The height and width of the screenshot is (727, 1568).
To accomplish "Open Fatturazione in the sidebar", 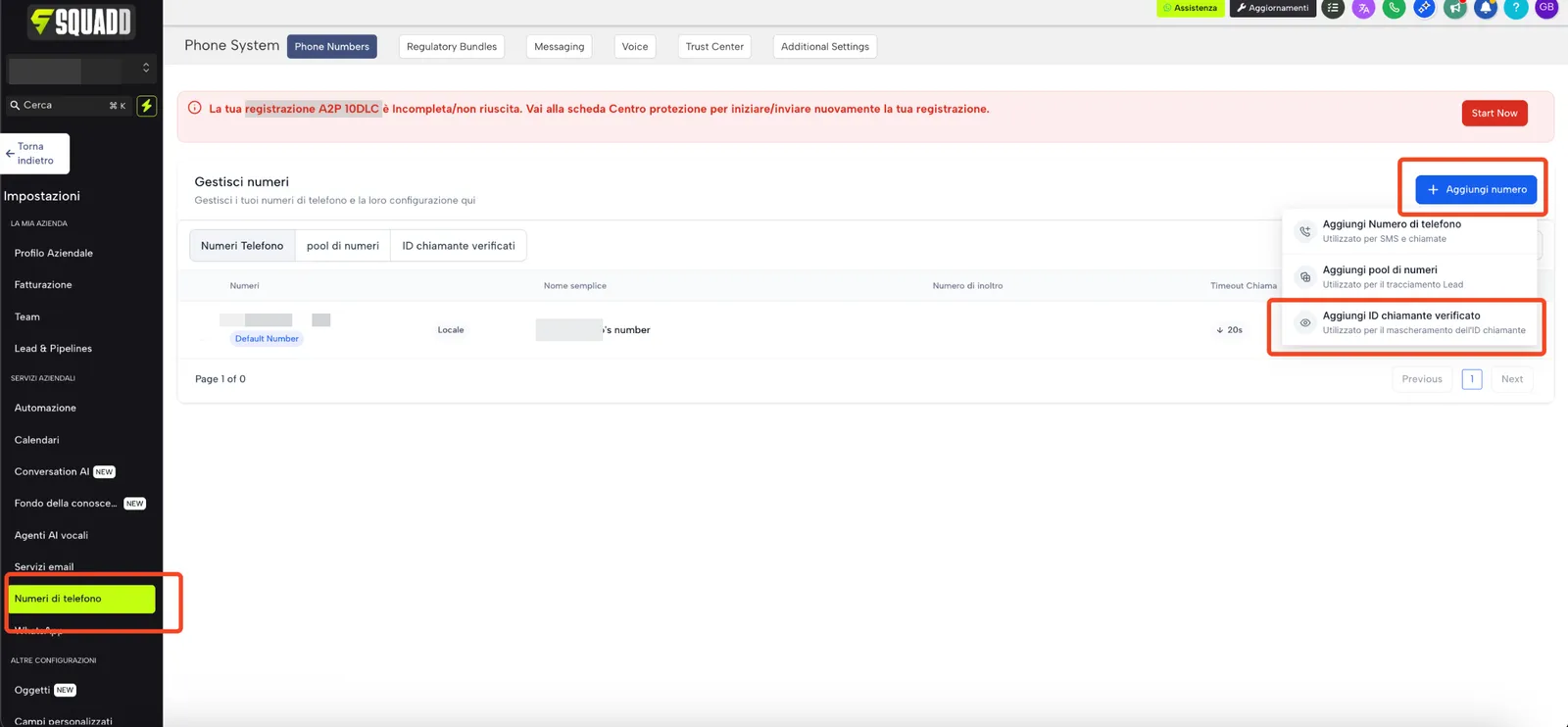I will point(43,285).
